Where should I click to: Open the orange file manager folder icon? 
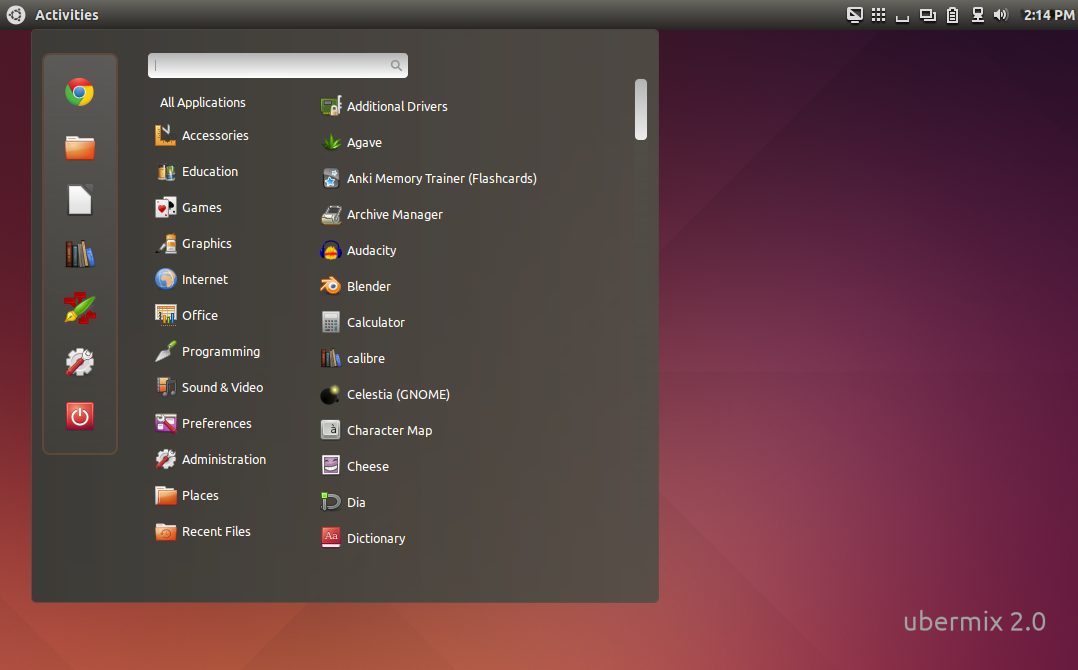click(x=80, y=147)
